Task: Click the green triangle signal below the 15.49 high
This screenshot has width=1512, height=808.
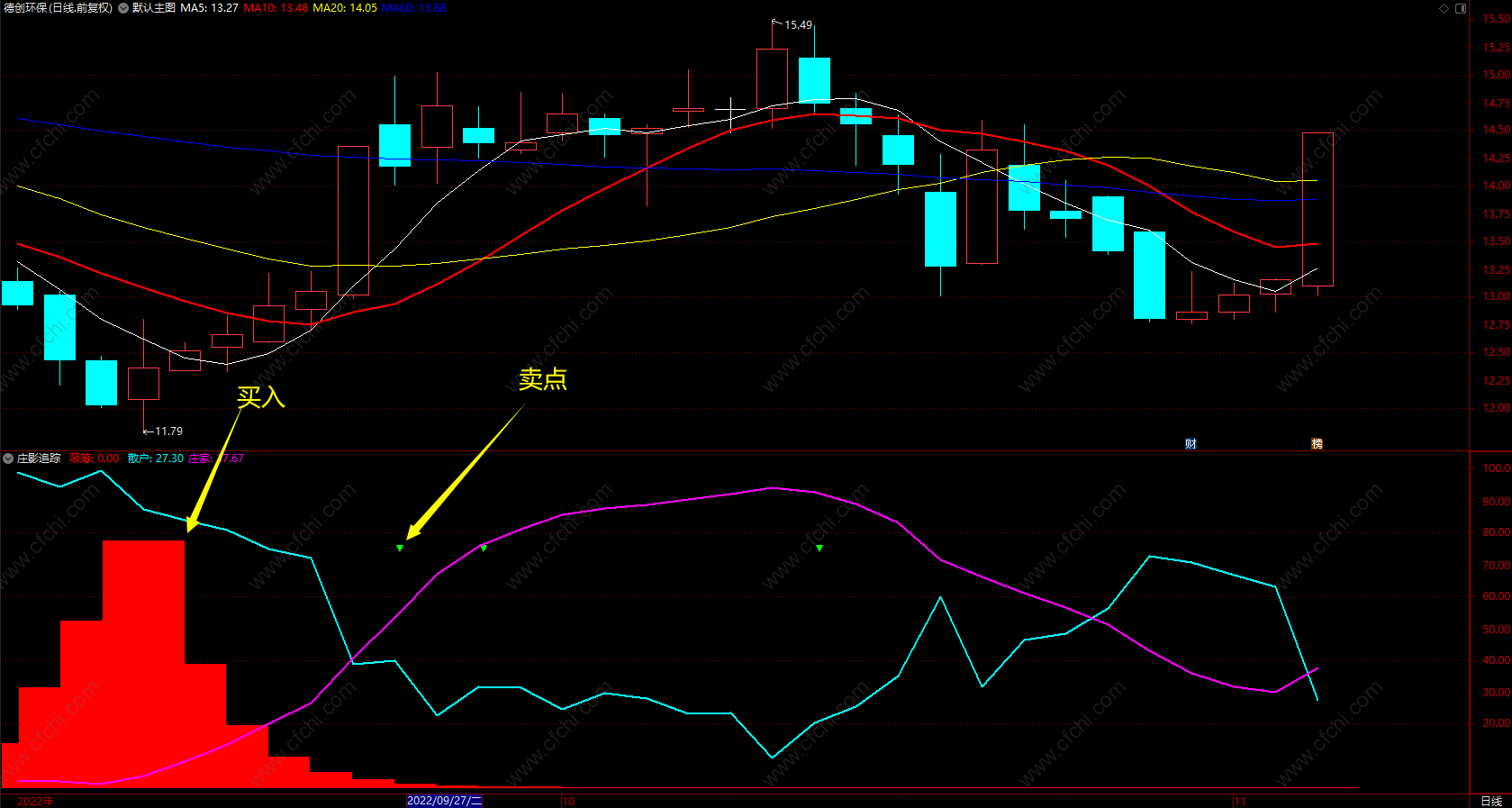Action: point(819,548)
